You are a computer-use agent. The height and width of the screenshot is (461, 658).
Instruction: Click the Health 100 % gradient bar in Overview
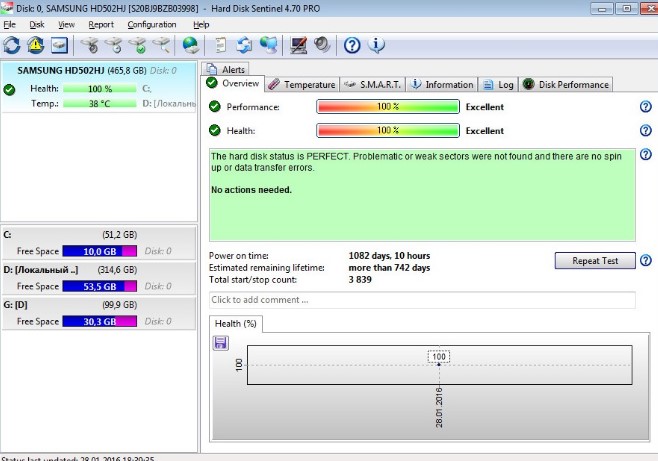pos(388,130)
